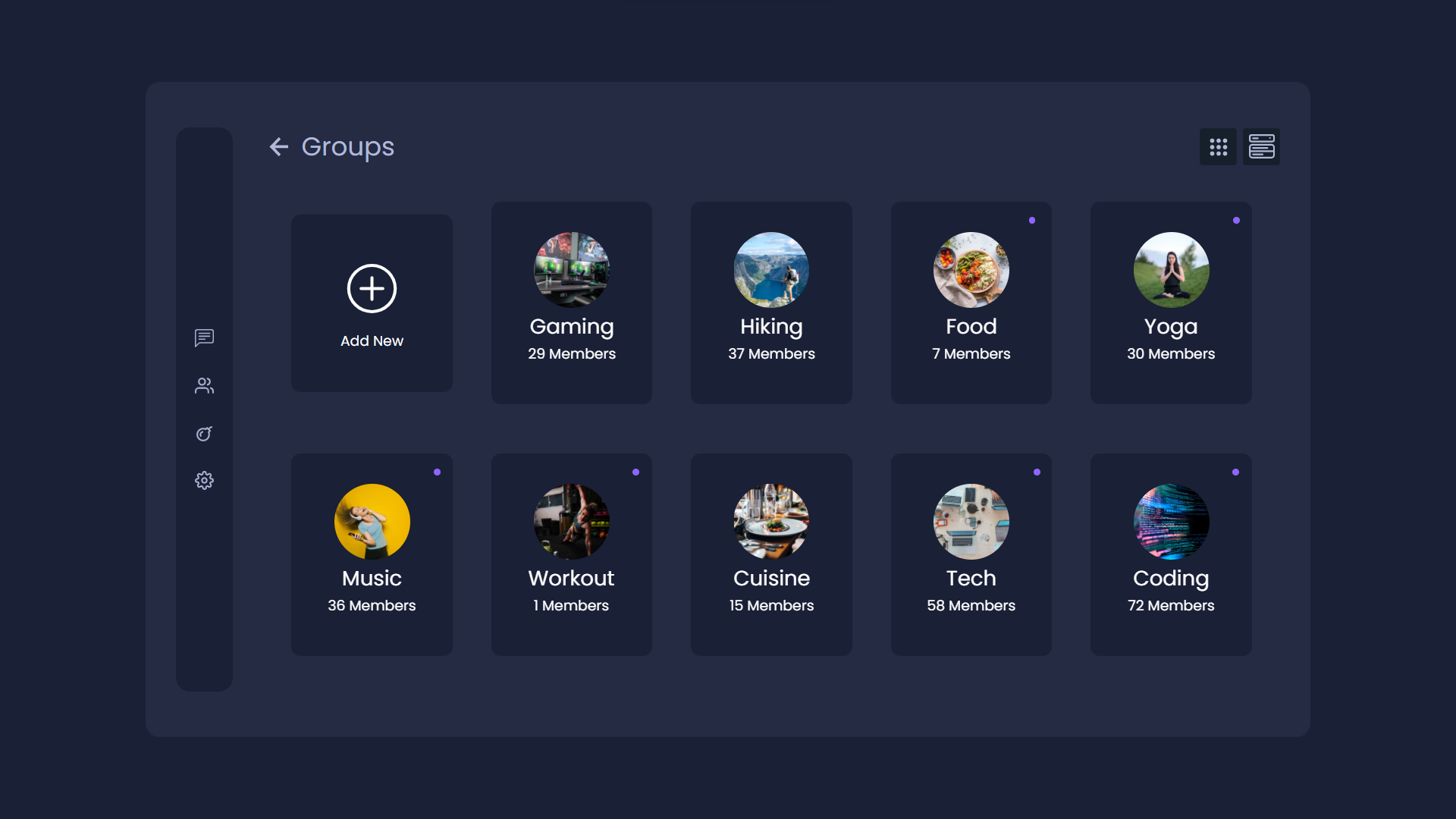Viewport: 1456px width, 819px height.
Task: Click the Workout group thumbnail image
Action: point(571,521)
